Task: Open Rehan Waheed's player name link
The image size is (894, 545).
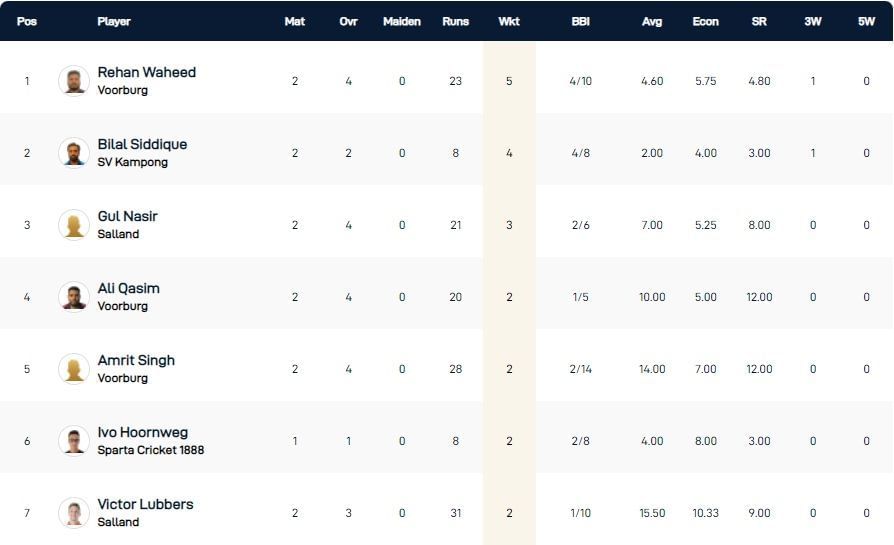Action: (147, 72)
